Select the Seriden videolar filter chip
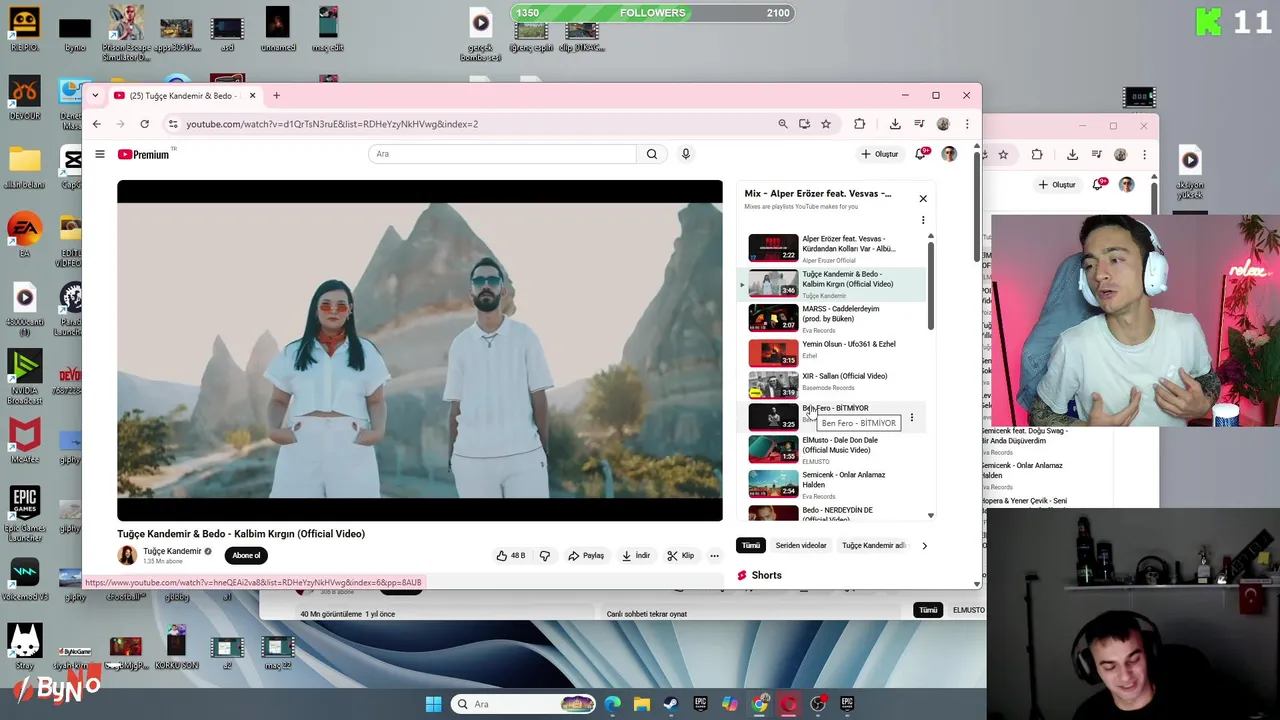1280x720 pixels. 801,545
